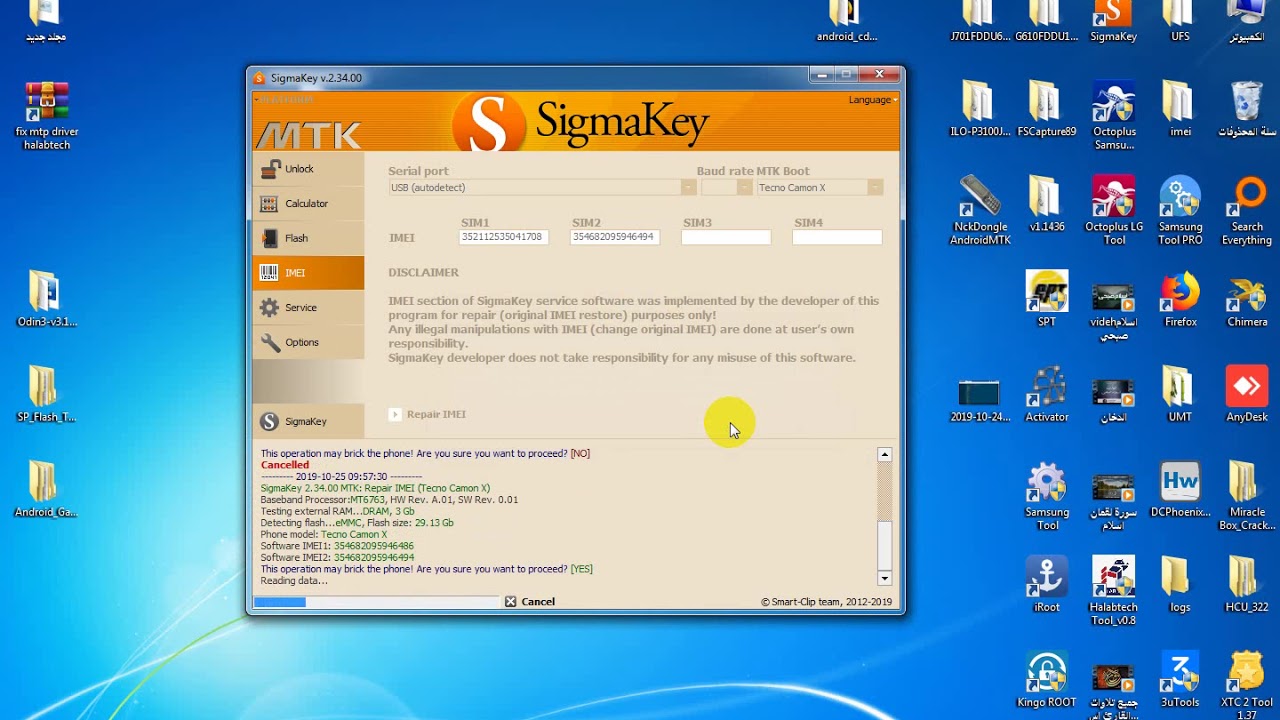Open the G610FDDU1... folder
Viewport: 1280px width, 720px height.
(x=1046, y=21)
